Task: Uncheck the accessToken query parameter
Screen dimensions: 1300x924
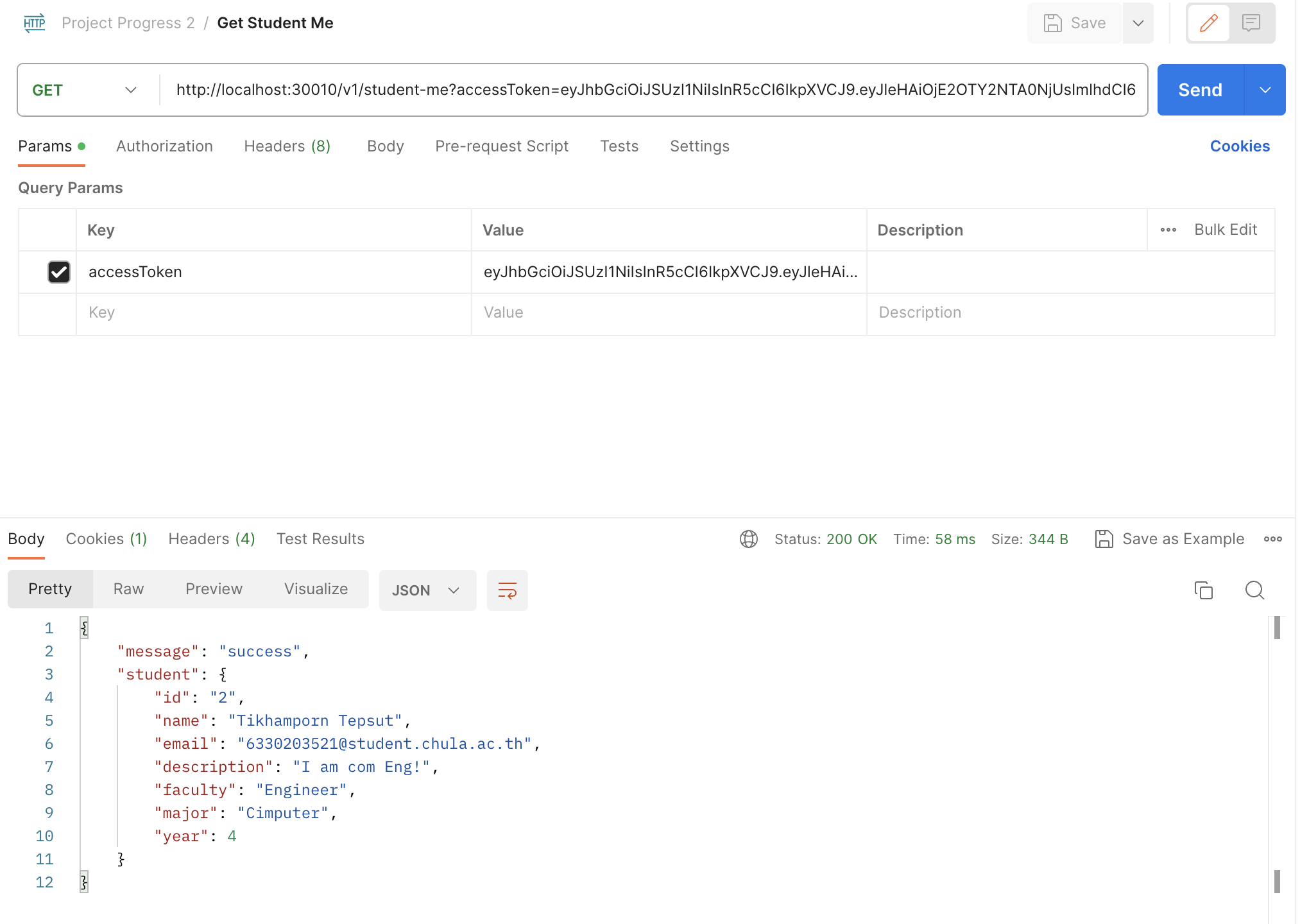Action: 58,272
